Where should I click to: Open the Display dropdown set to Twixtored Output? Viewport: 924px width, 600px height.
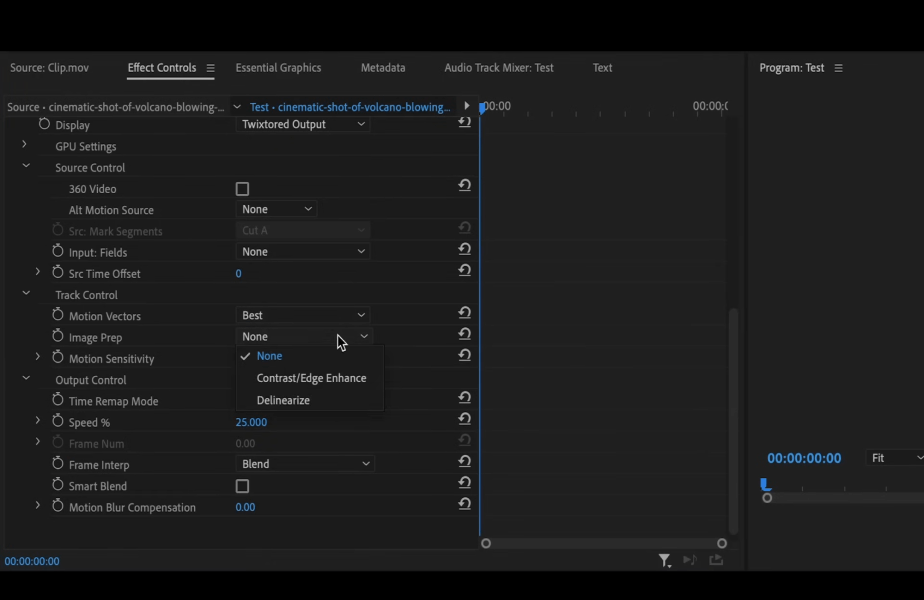tap(303, 124)
